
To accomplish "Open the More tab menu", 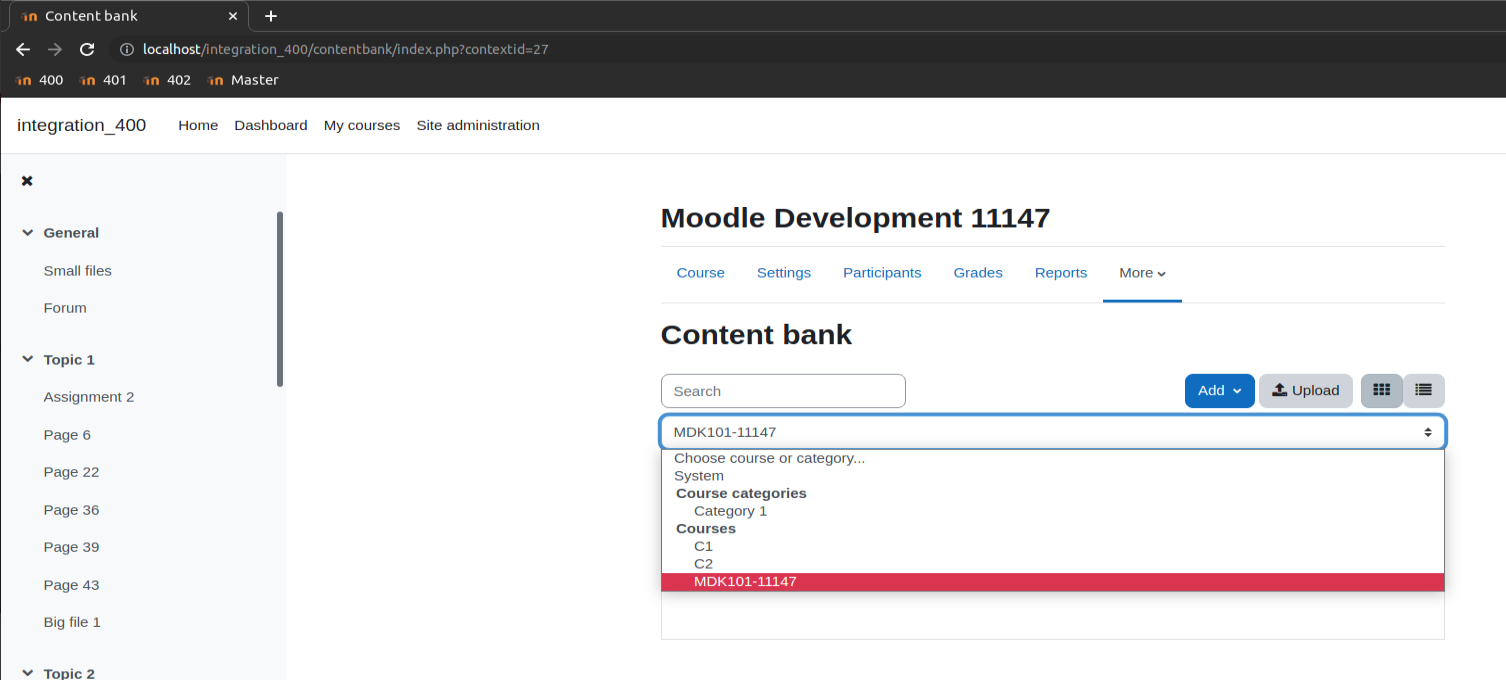I will (1142, 273).
